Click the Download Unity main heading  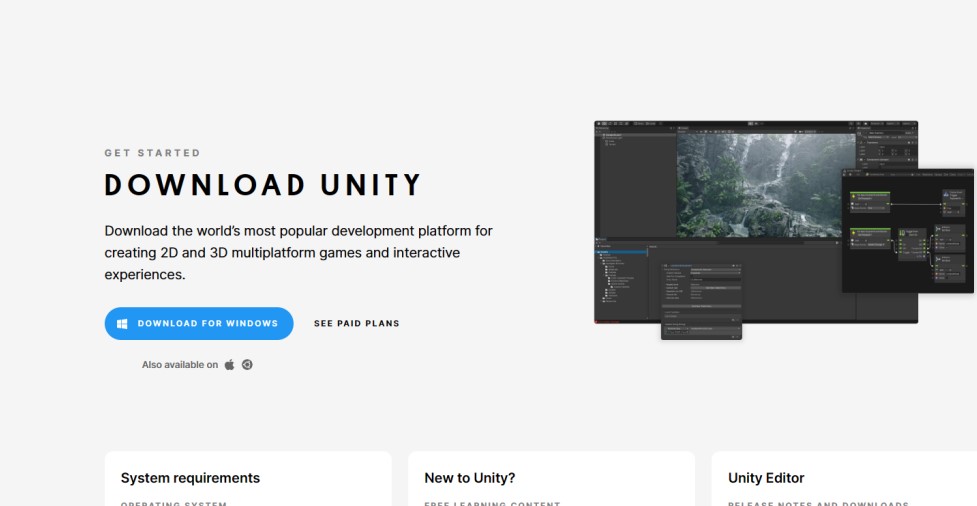tap(263, 186)
